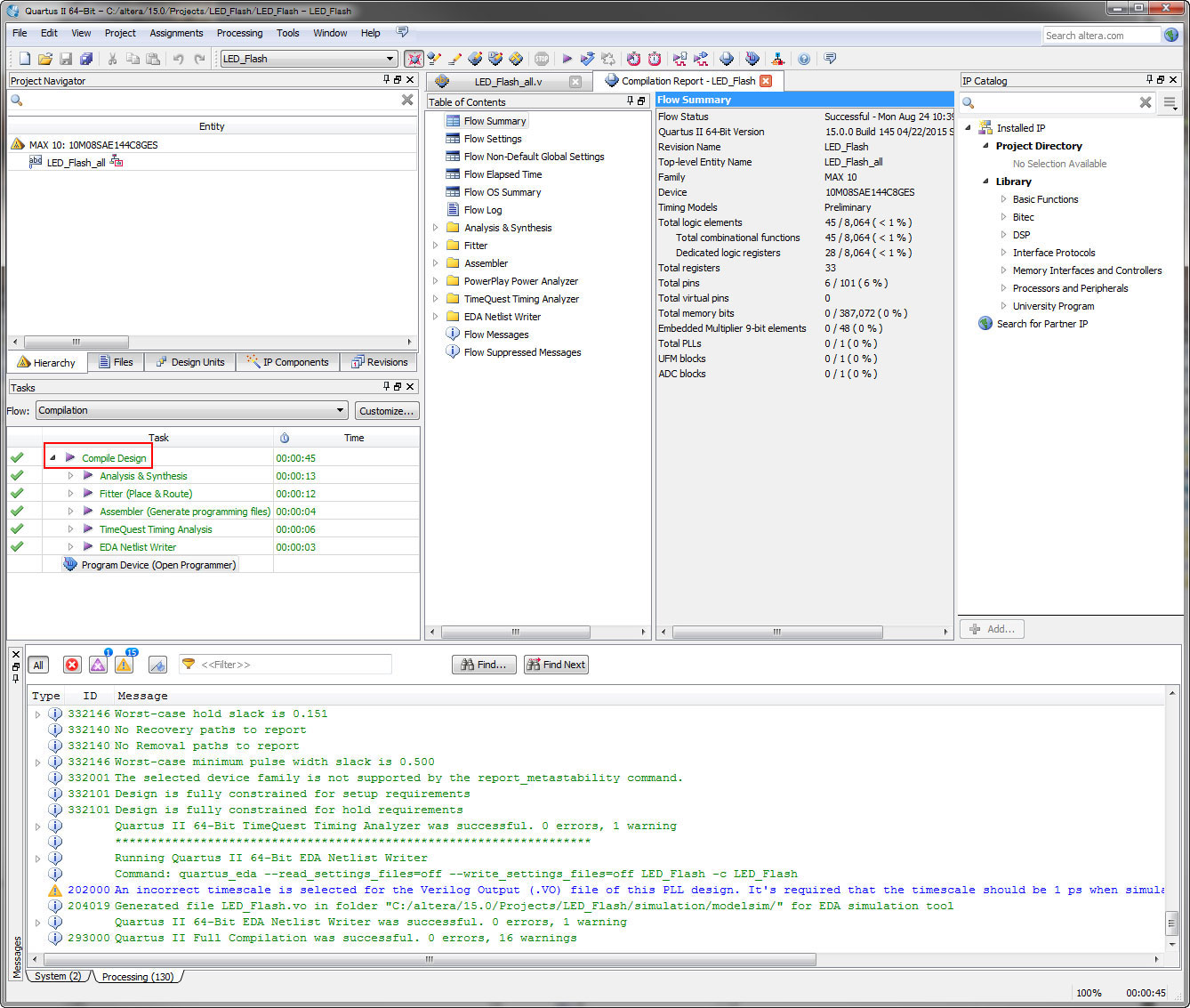This screenshot has height=1008, width=1190.
Task: Collapse the Installed IP tree node
Action: [968, 127]
